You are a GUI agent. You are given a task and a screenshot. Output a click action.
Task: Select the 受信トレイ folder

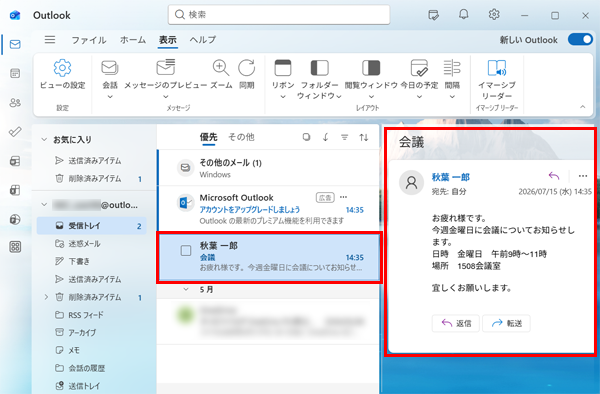(92, 226)
